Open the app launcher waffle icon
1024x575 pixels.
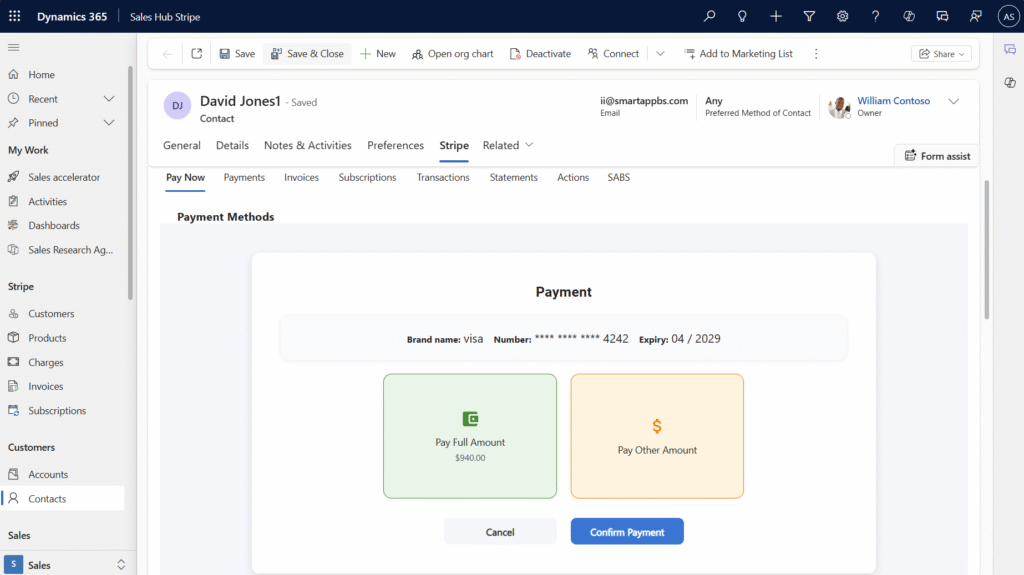(14, 16)
